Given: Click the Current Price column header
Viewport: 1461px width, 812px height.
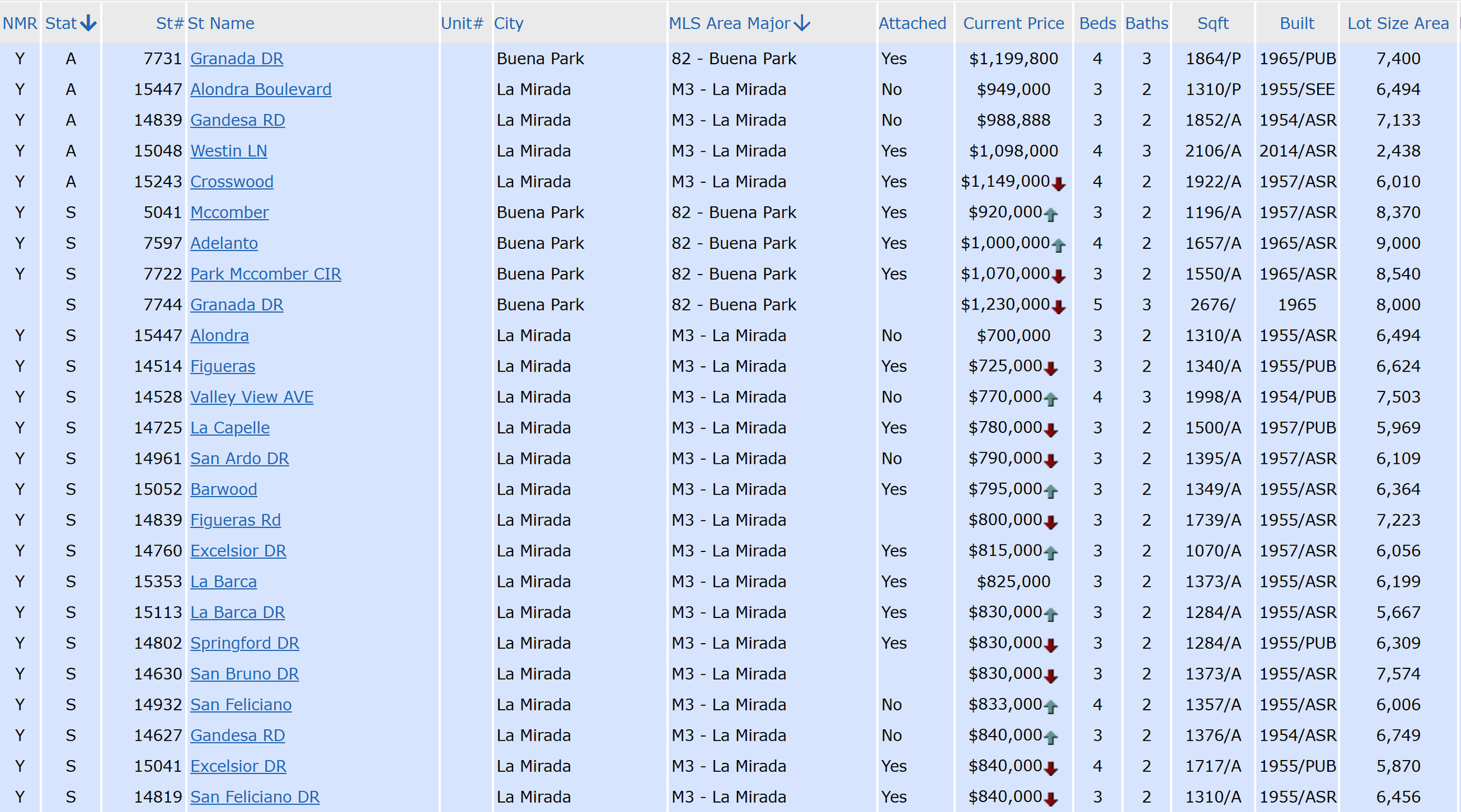Looking at the screenshot, I should 1013,23.
